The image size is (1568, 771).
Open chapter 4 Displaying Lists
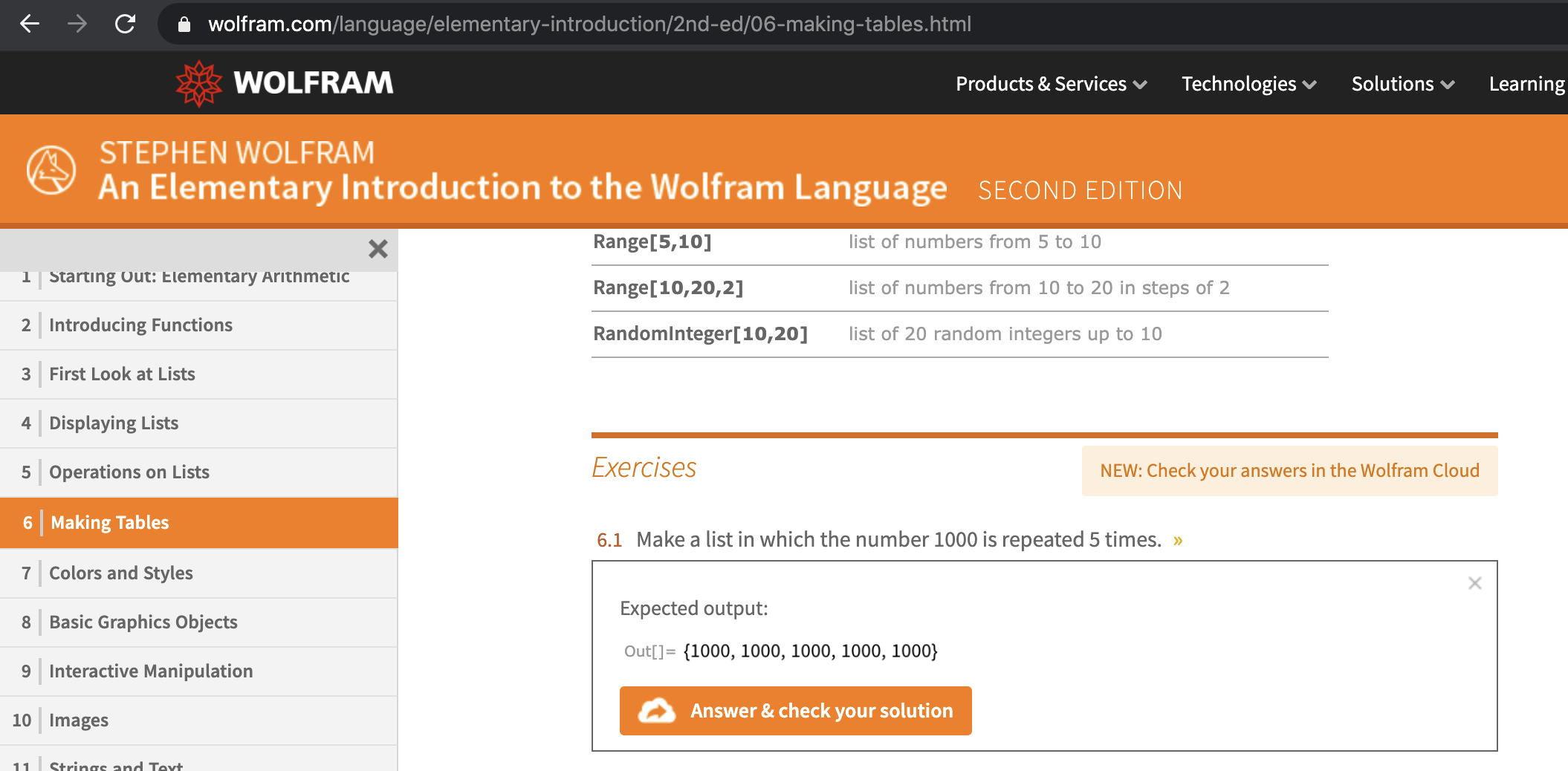tap(198, 423)
